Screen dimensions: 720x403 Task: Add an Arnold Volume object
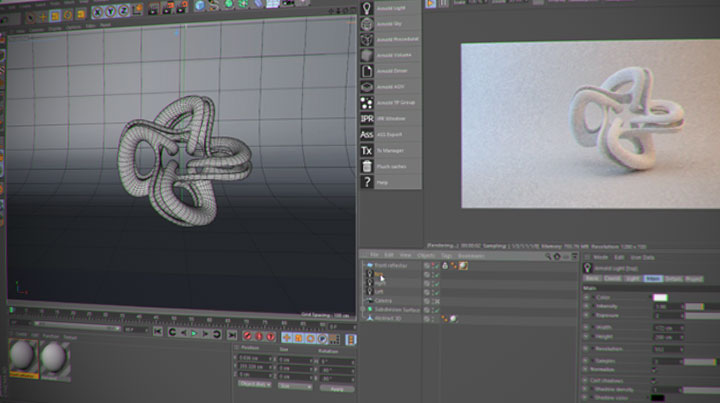[x=390, y=55]
